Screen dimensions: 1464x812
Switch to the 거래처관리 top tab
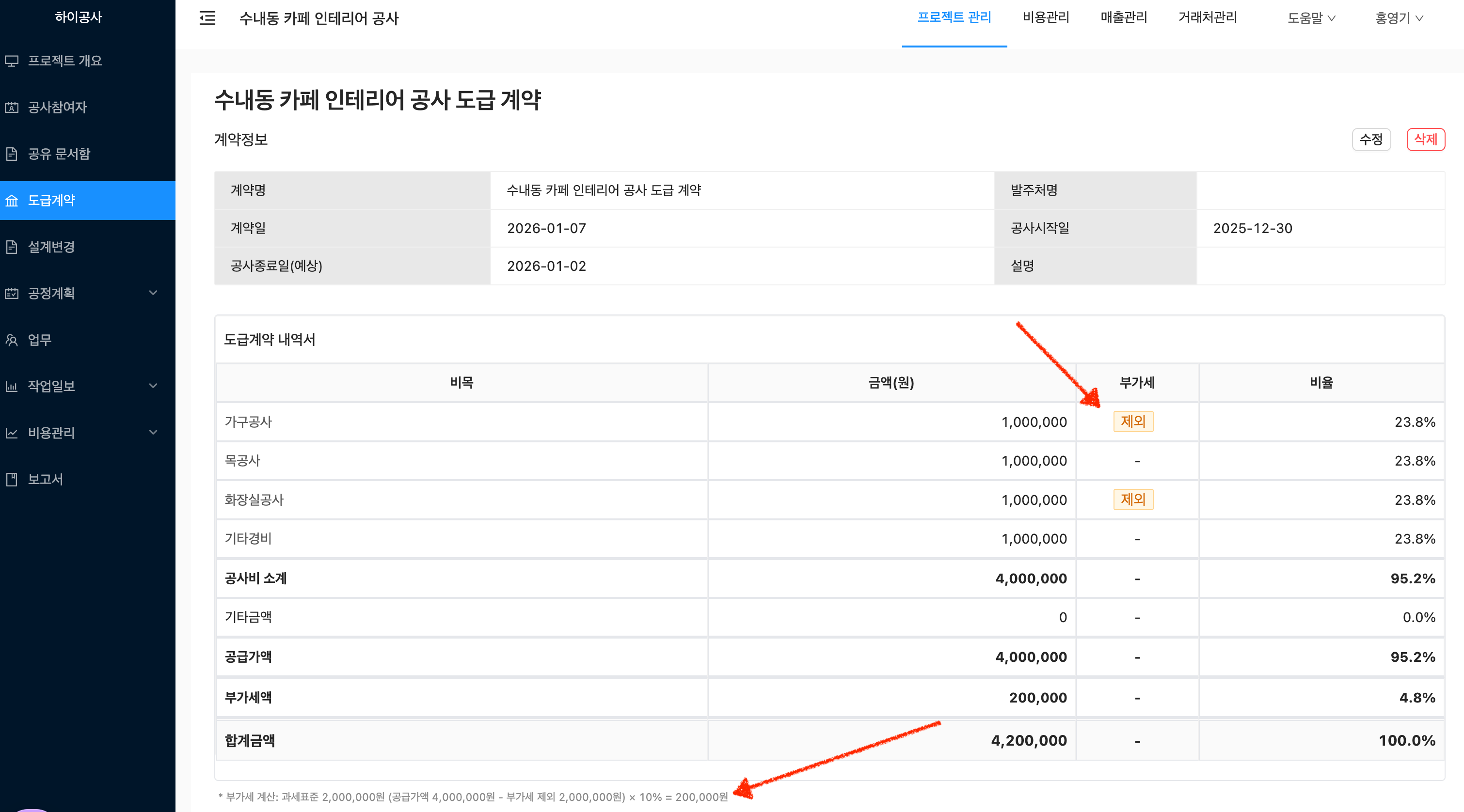1208,17
